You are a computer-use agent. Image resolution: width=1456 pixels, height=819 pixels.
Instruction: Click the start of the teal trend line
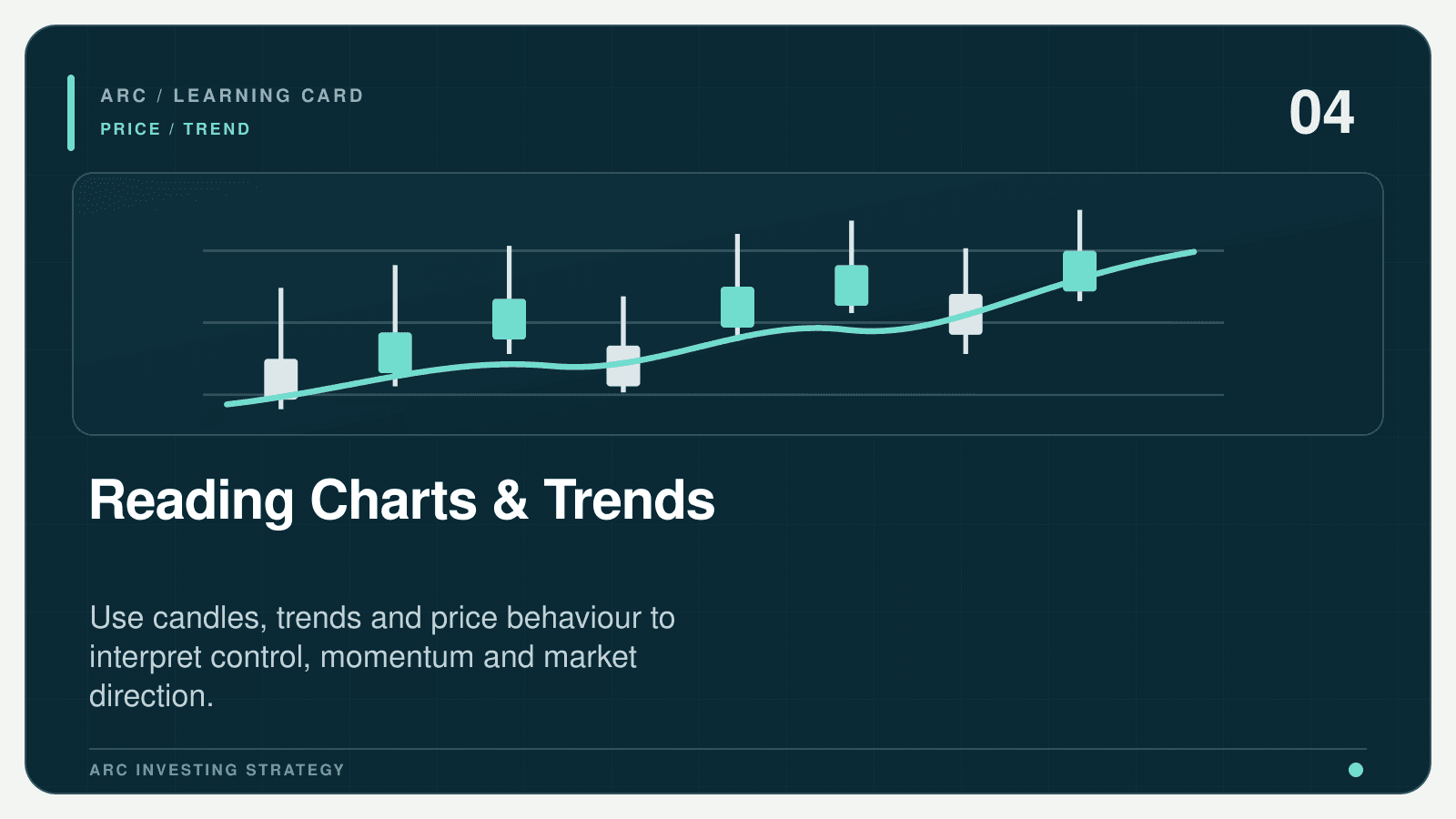tap(228, 404)
